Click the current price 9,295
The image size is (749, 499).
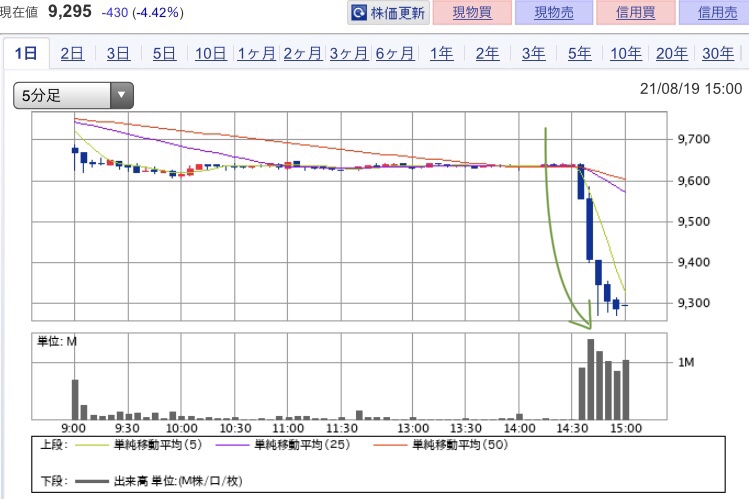pos(70,11)
